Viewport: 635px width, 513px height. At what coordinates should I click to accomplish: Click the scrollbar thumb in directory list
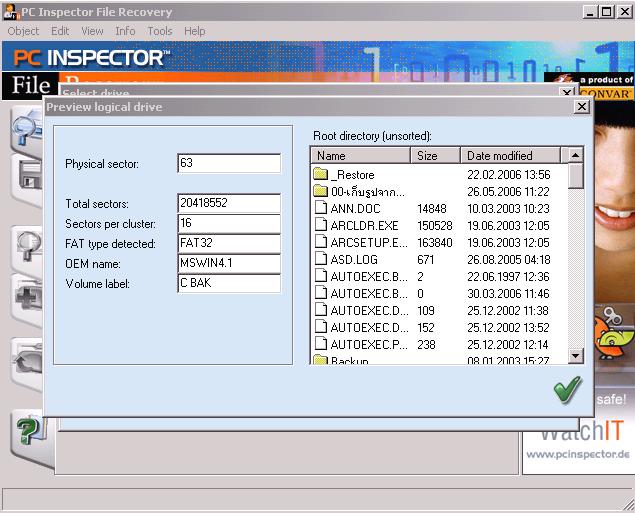pyautogui.click(x=575, y=176)
